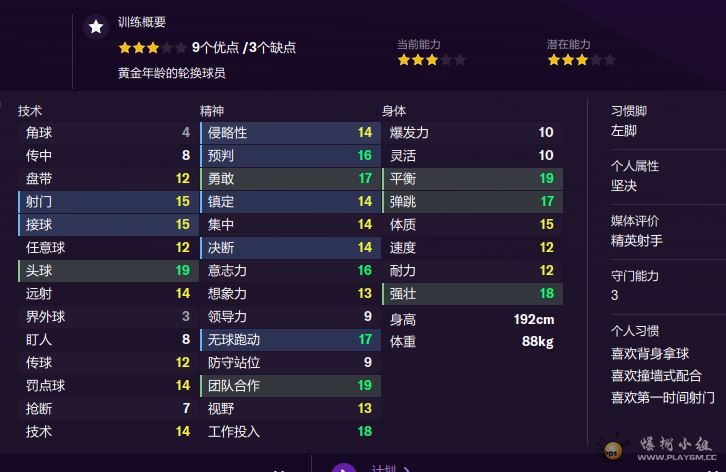Click the training overview three-star rating
The width and height of the screenshot is (726, 472).
coord(152,47)
